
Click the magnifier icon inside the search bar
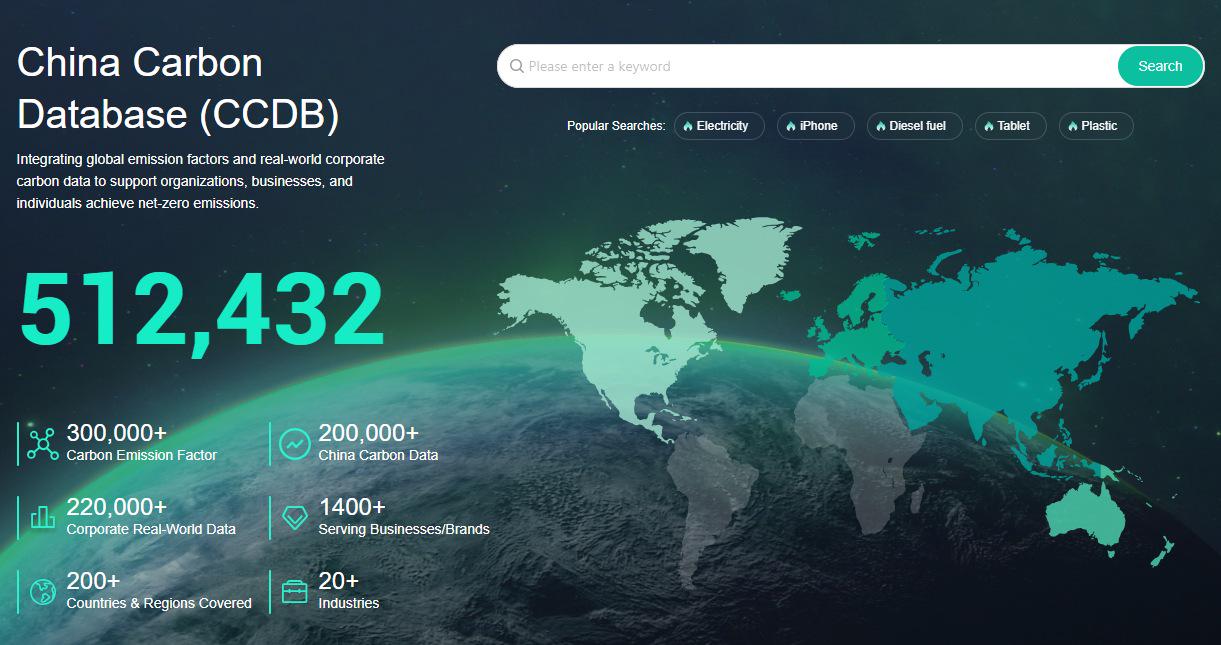[x=517, y=66]
